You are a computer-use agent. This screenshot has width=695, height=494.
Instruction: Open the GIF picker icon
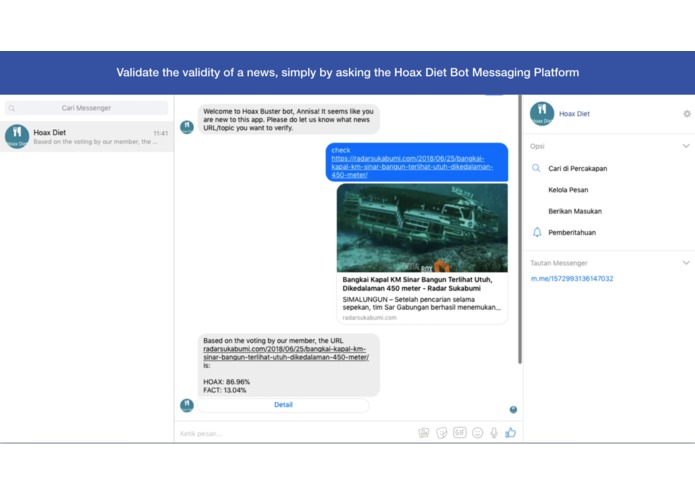tap(460, 432)
